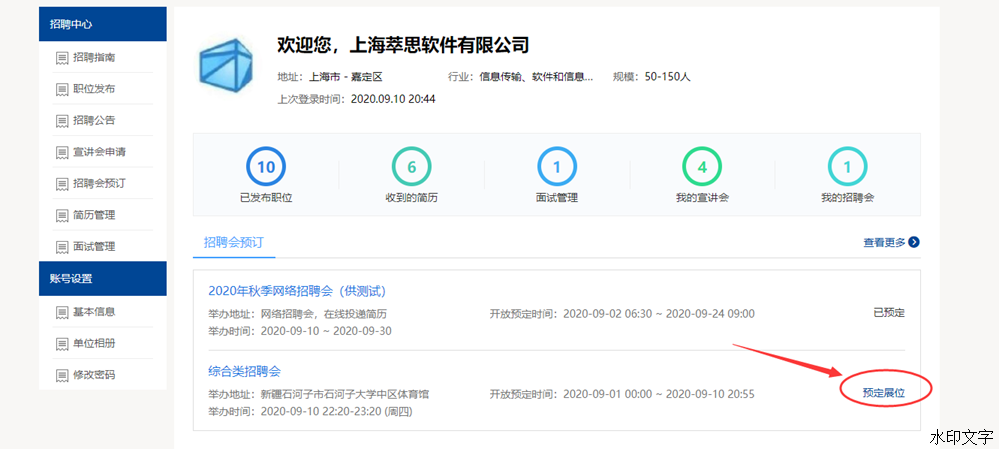The image size is (999, 449).
Task: Click the icon beside 招聘公告
Action: pyautogui.click(x=62, y=121)
